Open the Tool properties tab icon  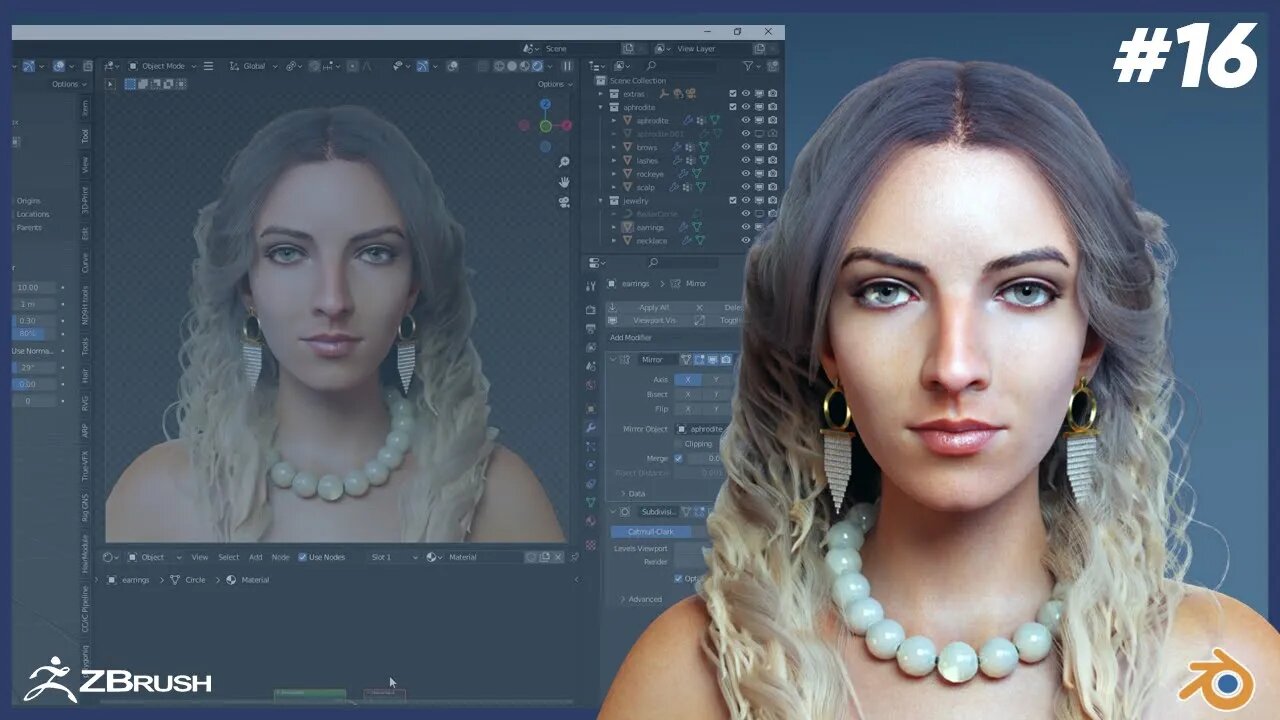[591, 286]
